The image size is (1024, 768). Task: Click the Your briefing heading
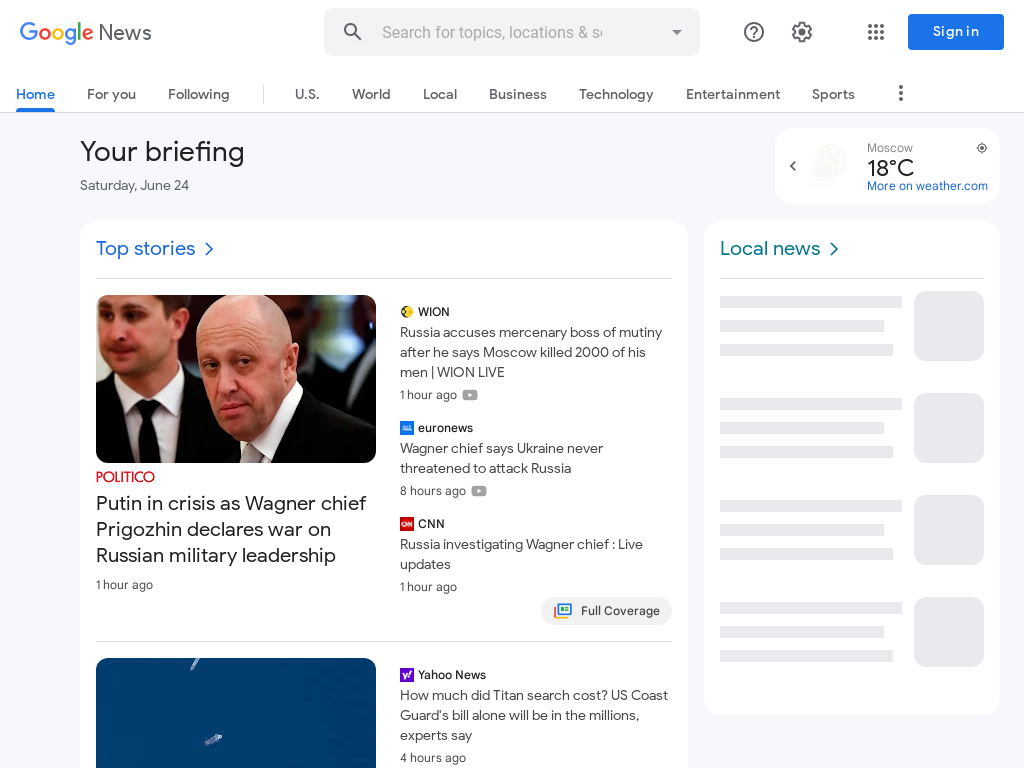point(162,152)
